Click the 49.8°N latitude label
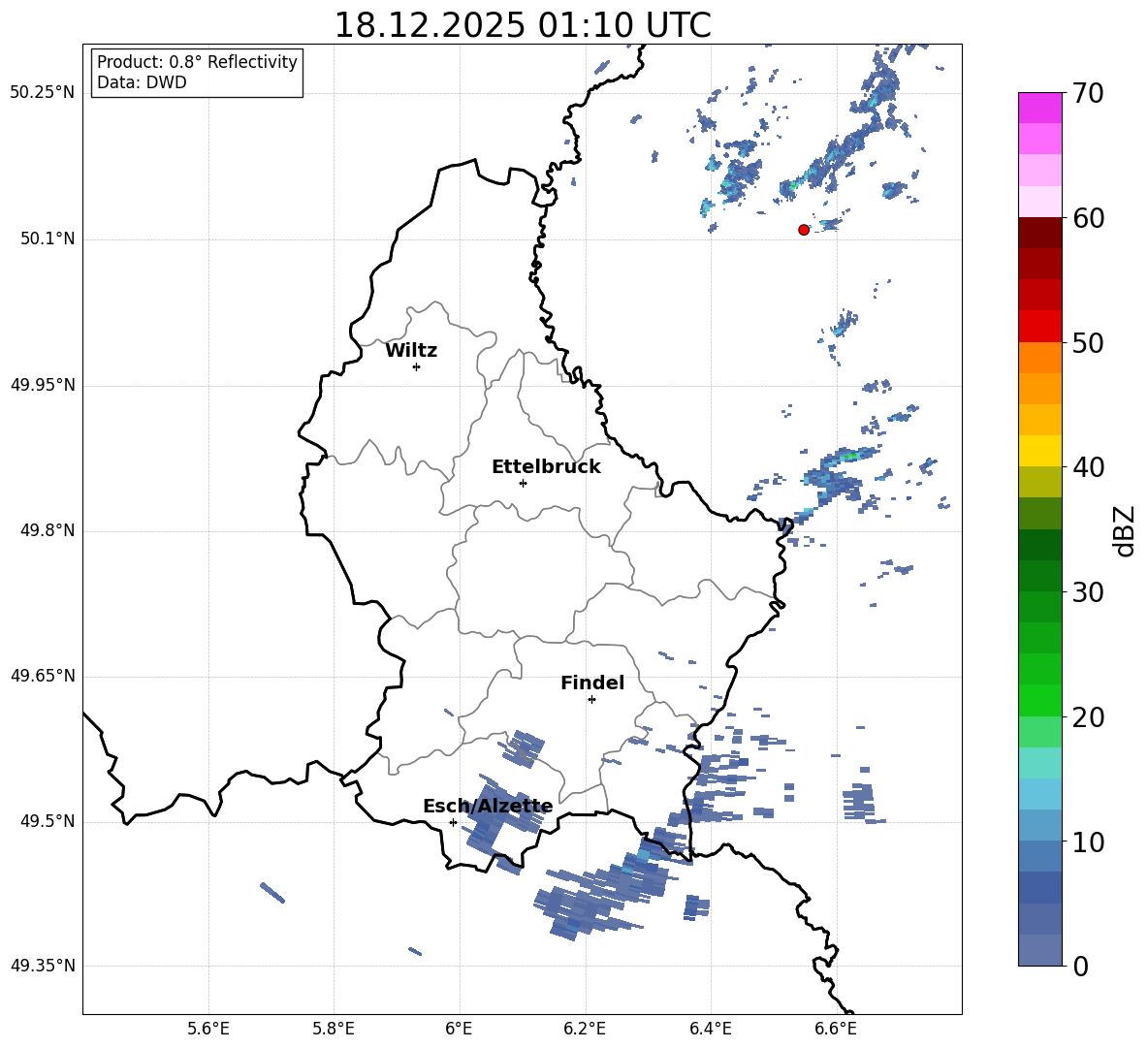This screenshot has height=1048, width=1148. pos(48,530)
